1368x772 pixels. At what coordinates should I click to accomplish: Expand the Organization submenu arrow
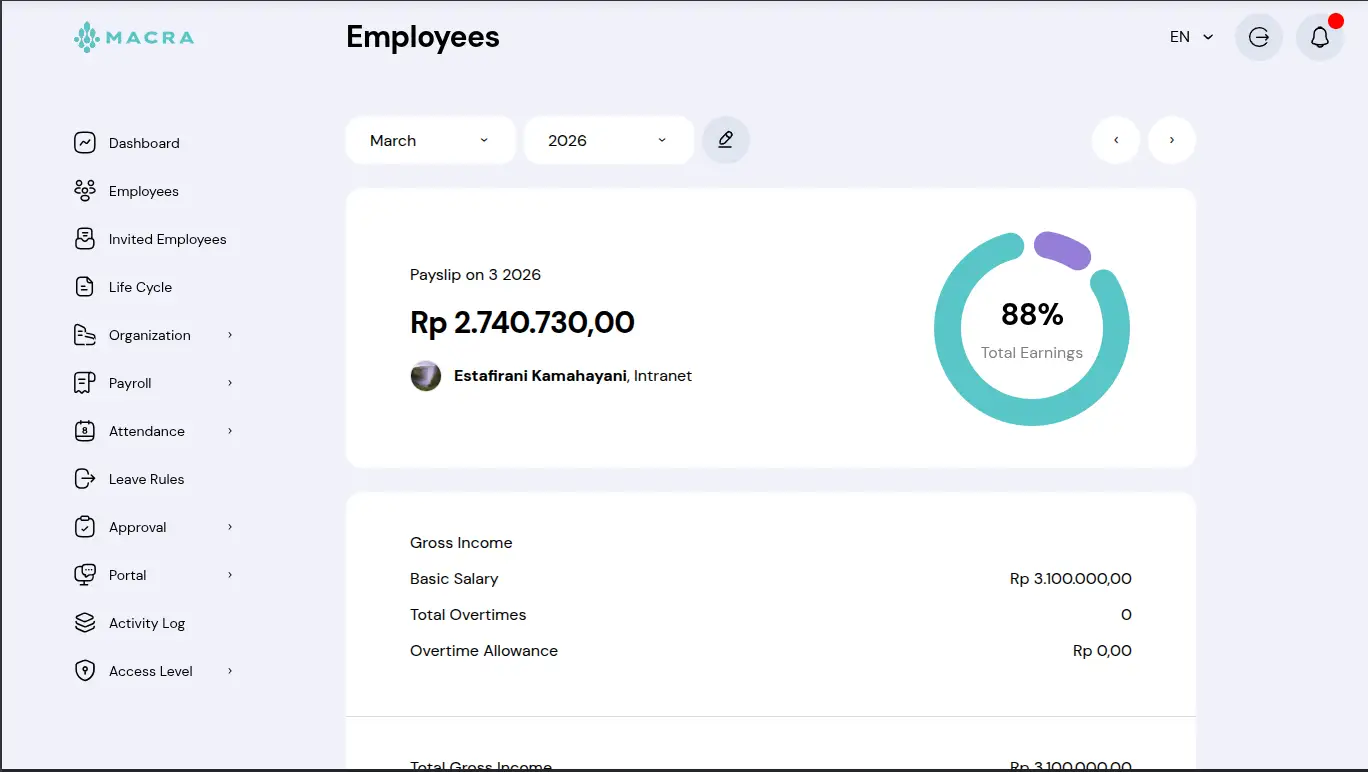point(230,335)
